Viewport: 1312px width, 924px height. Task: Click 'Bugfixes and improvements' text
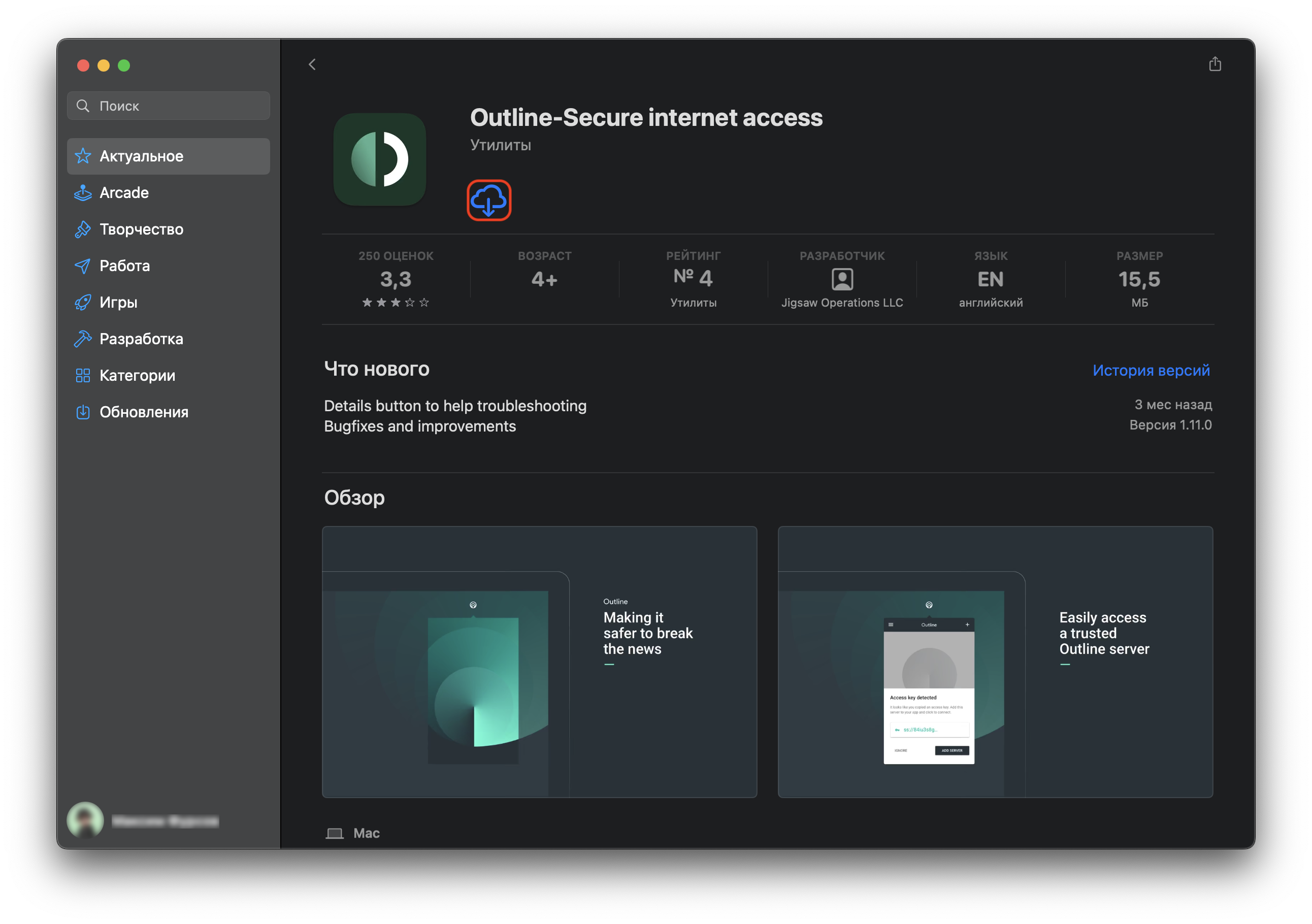pos(420,426)
